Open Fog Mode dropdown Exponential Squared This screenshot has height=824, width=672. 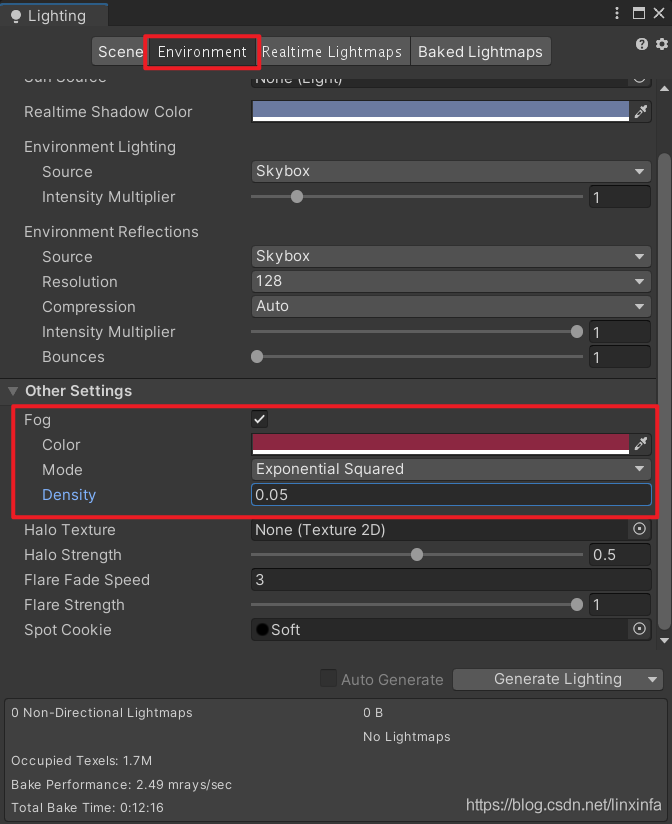(x=451, y=469)
